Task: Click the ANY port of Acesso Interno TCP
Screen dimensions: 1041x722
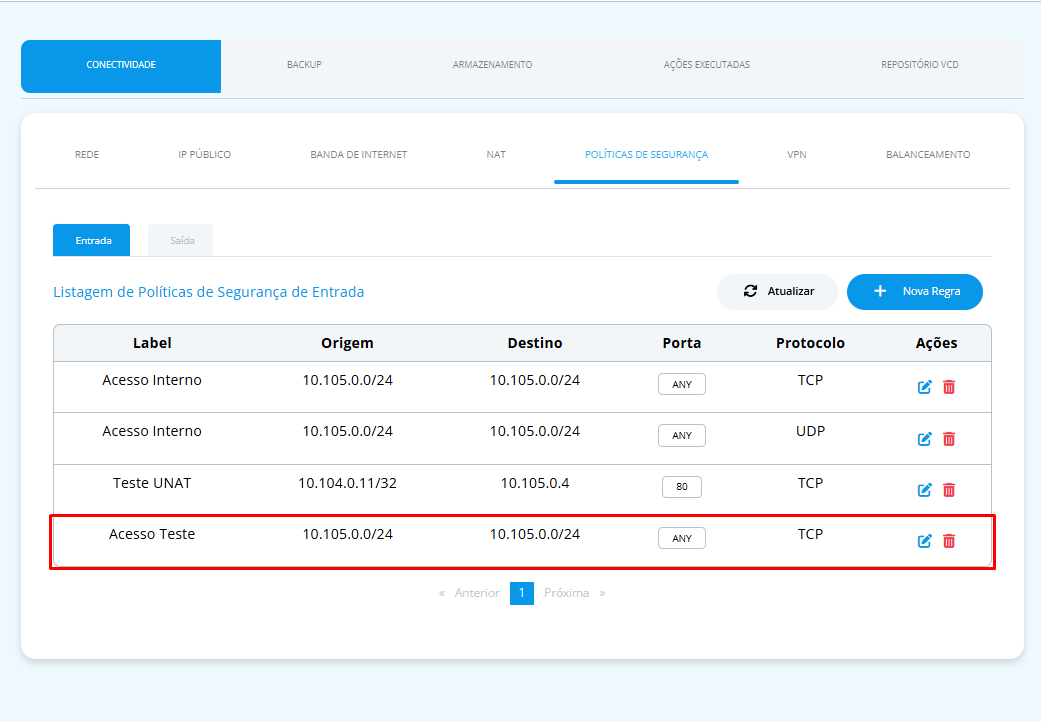Action: point(682,384)
